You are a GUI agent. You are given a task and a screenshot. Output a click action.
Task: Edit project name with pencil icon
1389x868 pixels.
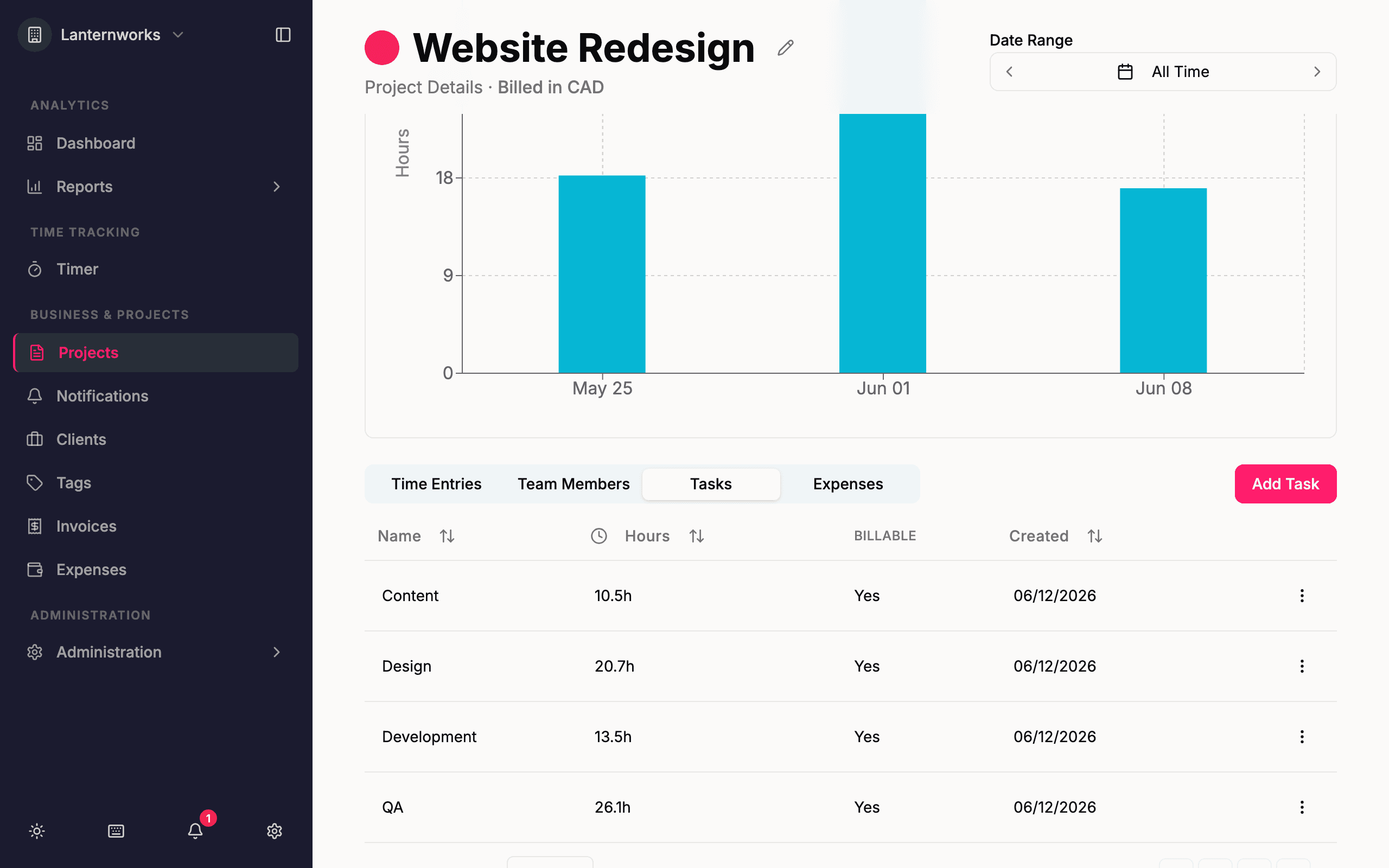[786, 48]
